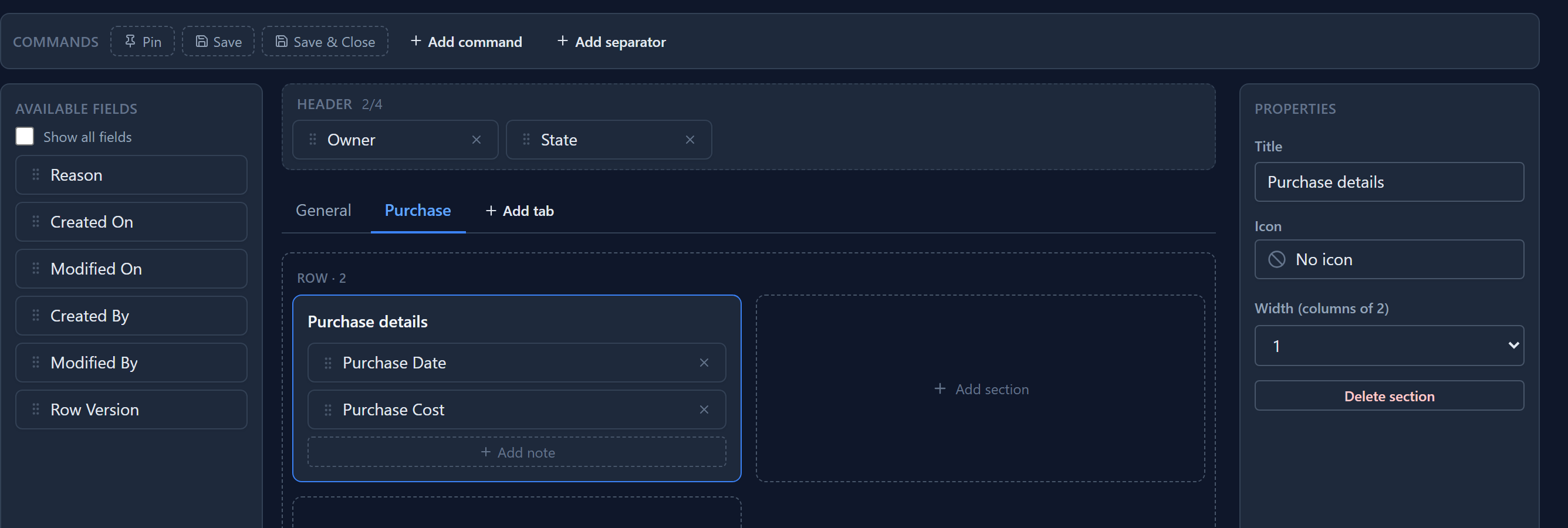Remove the Purchase Date field
Viewport: 1568px width, 528px height.
coord(704,363)
